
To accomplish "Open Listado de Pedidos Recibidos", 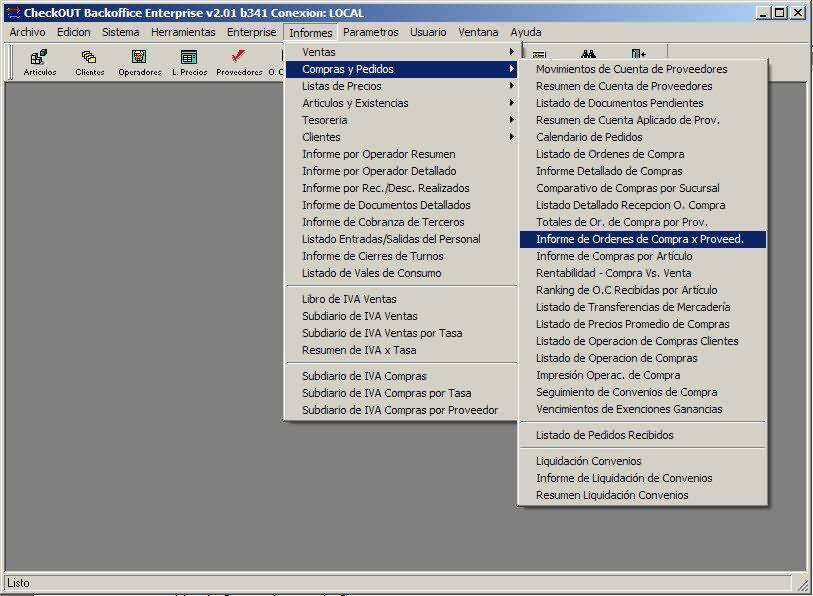I will (643, 435).
